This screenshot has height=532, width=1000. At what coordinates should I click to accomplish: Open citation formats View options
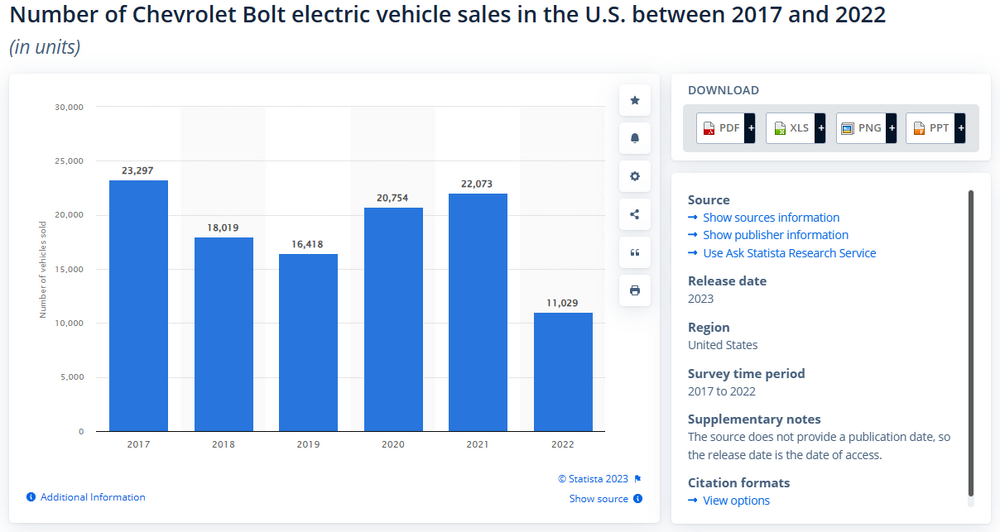click(x=736, y=501)
